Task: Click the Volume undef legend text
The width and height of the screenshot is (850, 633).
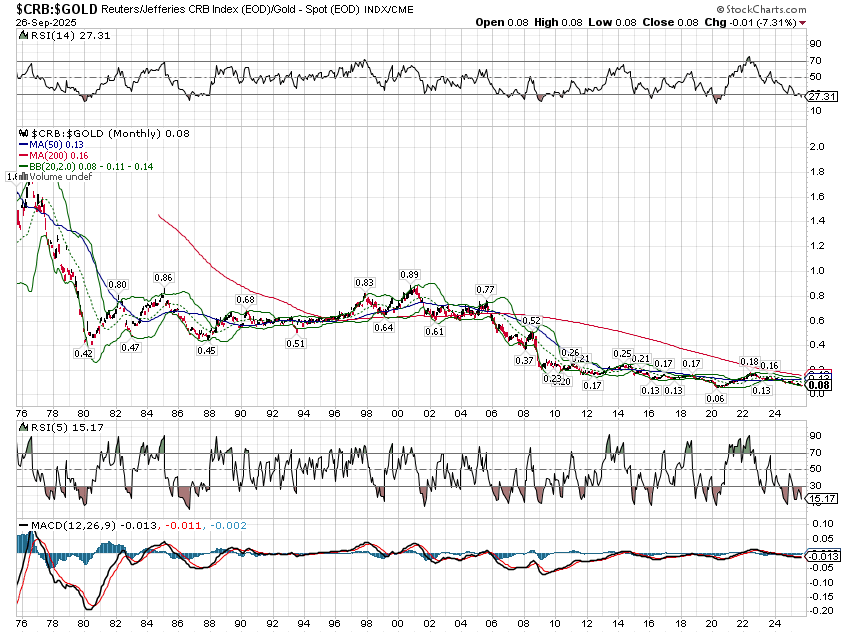Action: pyautogui.click(x=61, y=177)
